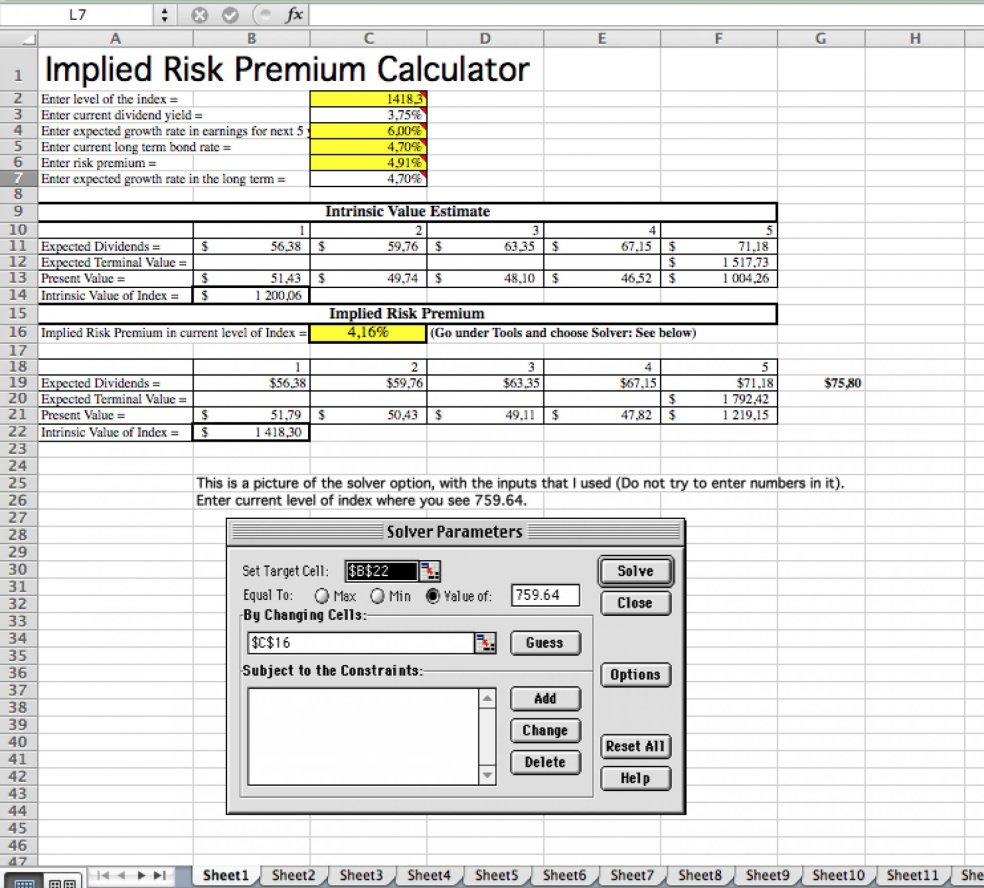Select the Min radio button in Solver Parameters
The width and height of the screenshot is (984, 888).
pyautogui.click(x=378, y=593)
